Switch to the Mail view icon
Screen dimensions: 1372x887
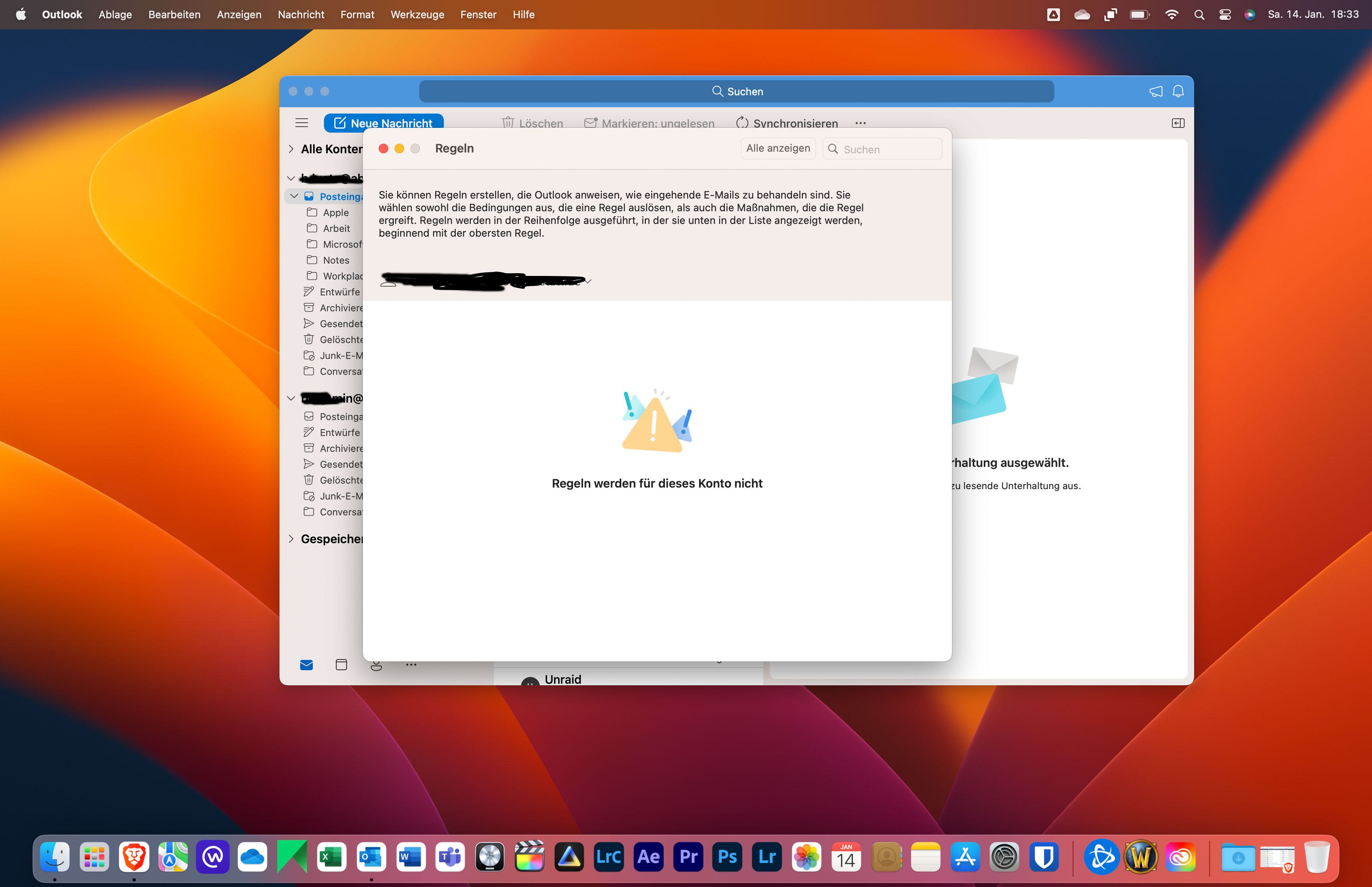[x=306, y=665]
